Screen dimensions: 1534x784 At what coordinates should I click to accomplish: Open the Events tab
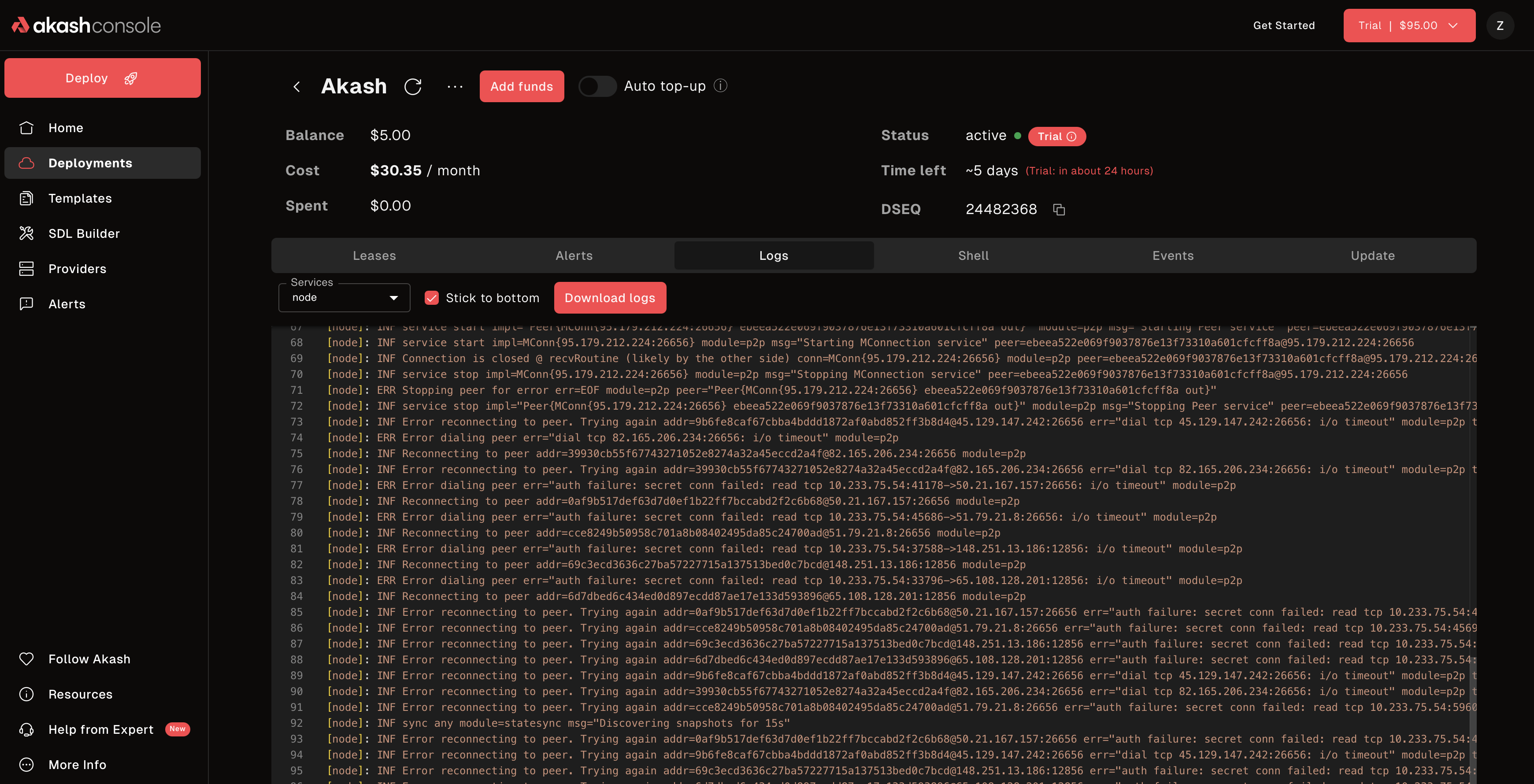point(1173,255)
